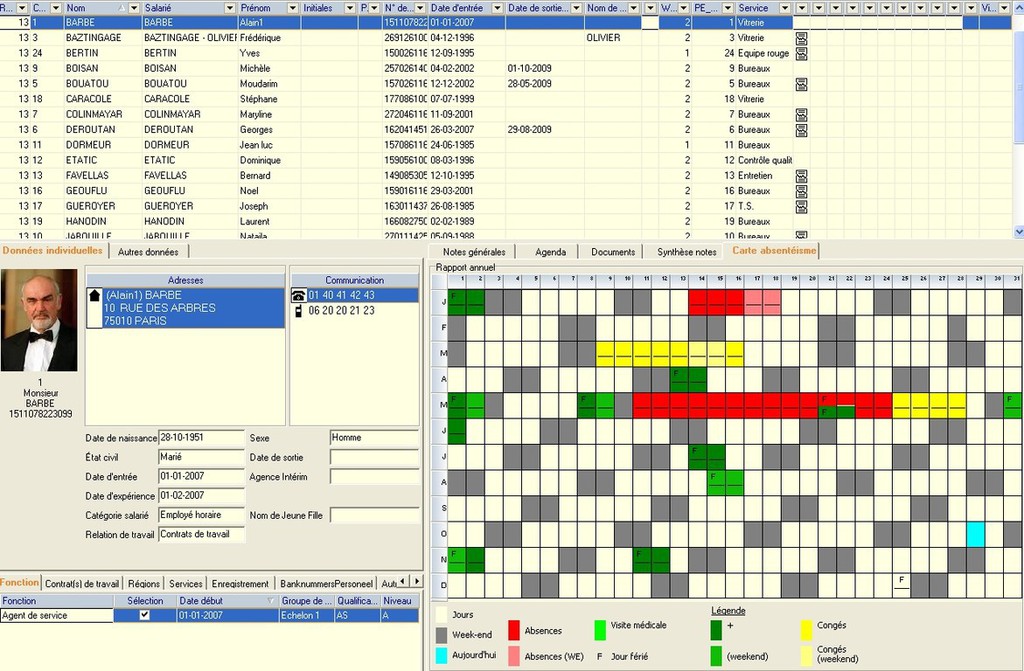Click the document icon in BOUATOU row
Image resolution: width=1024 pixels, height=671 pixels.
click(801, 84)
